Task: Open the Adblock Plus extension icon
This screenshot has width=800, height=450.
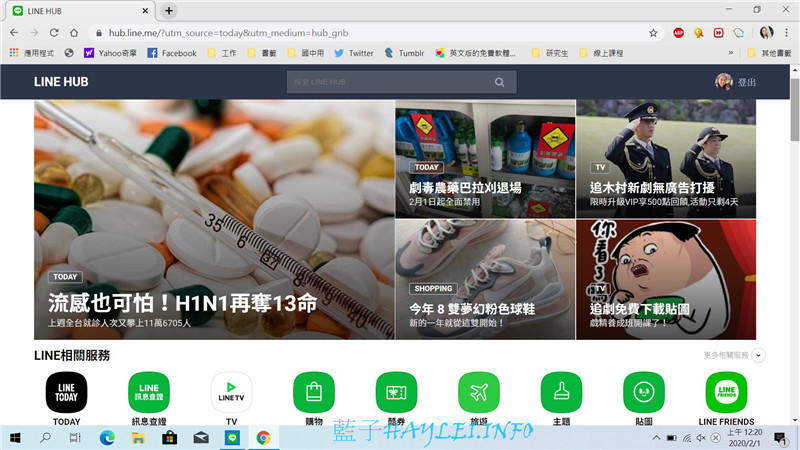Action: [678, 33]
